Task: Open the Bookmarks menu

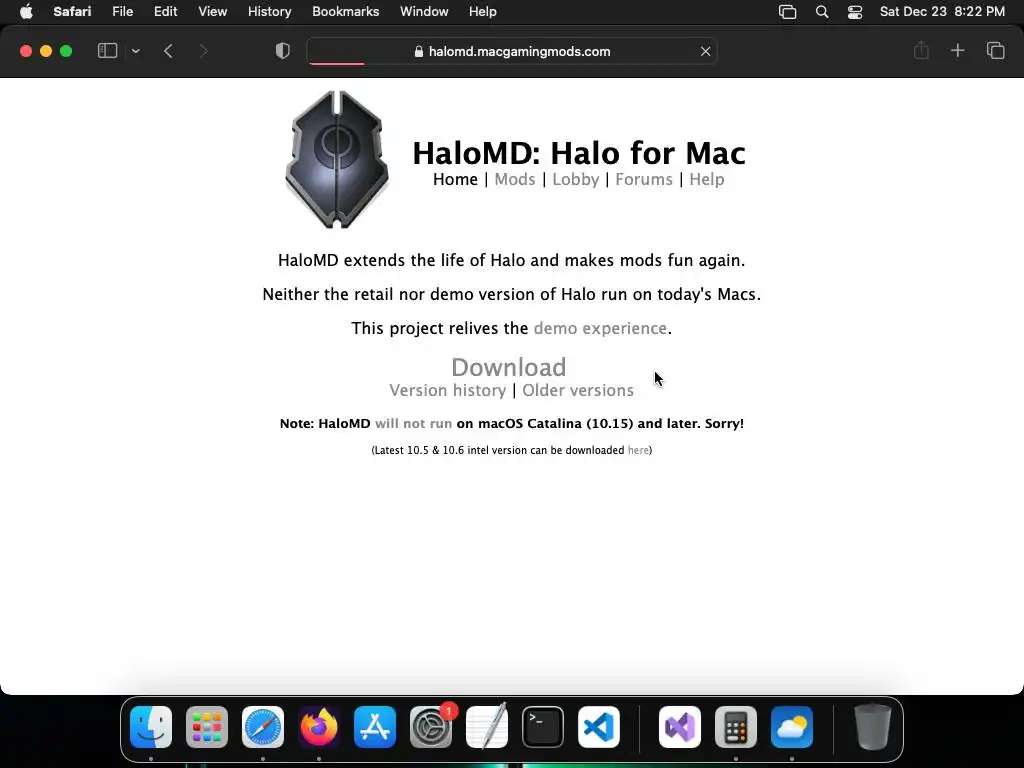Action: coord(345,12)
